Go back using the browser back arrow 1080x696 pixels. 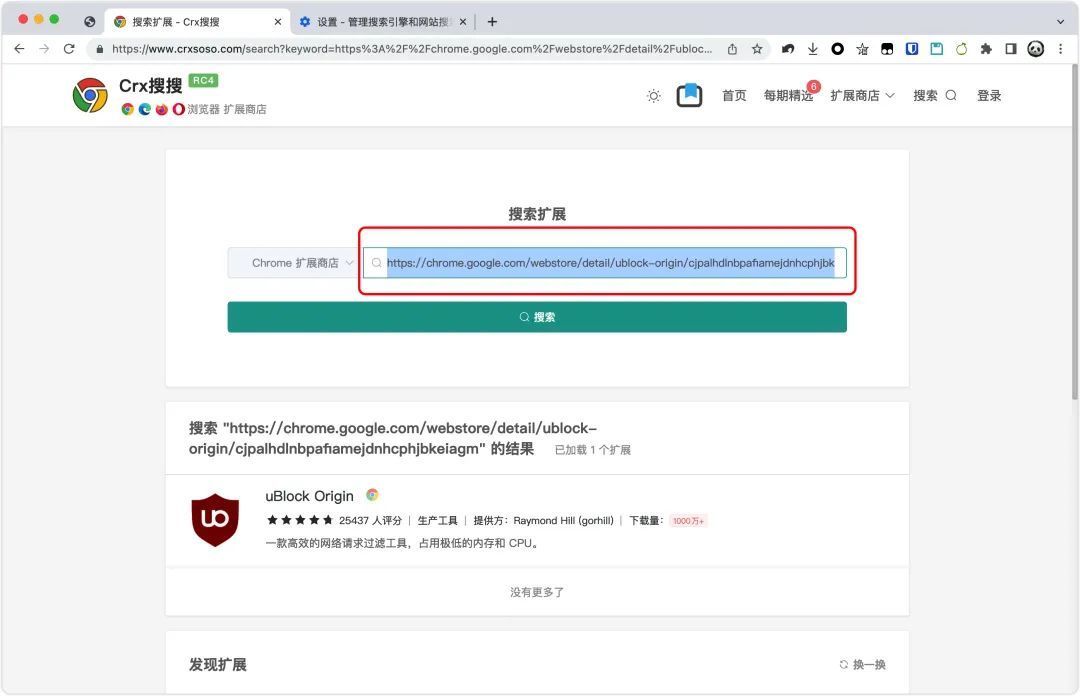[x=19, y=49]
